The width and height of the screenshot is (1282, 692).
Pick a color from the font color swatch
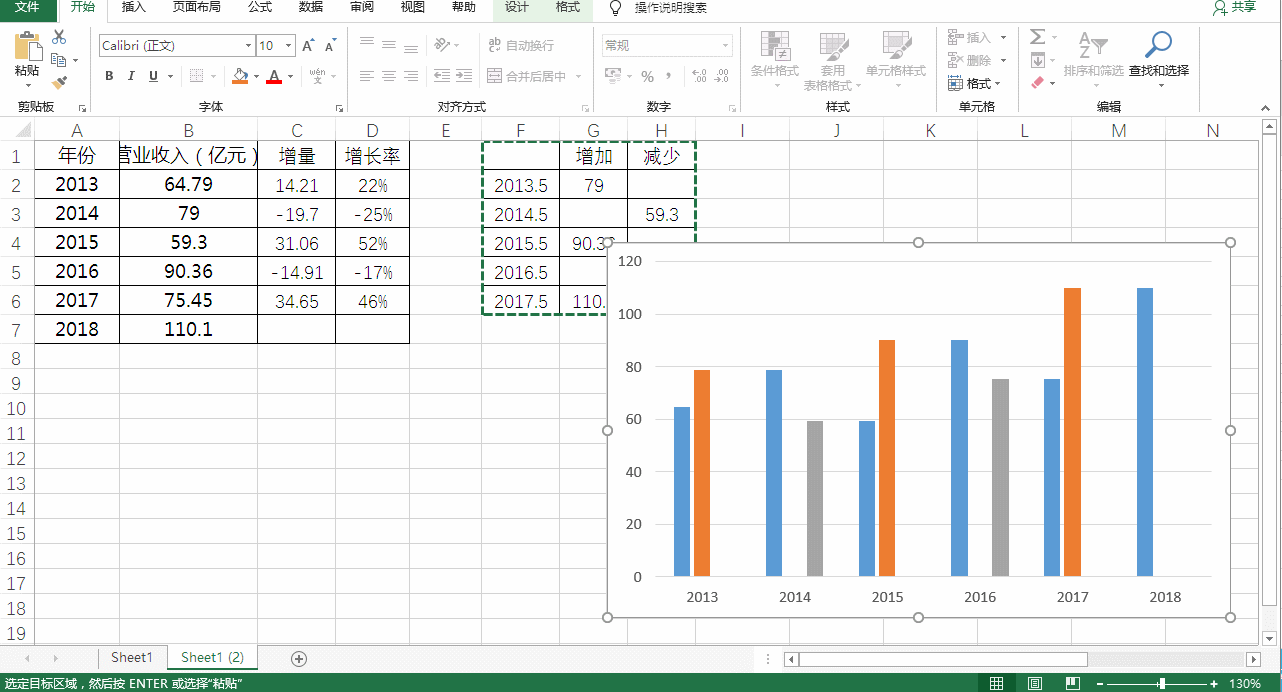click(x=274, y=76)
